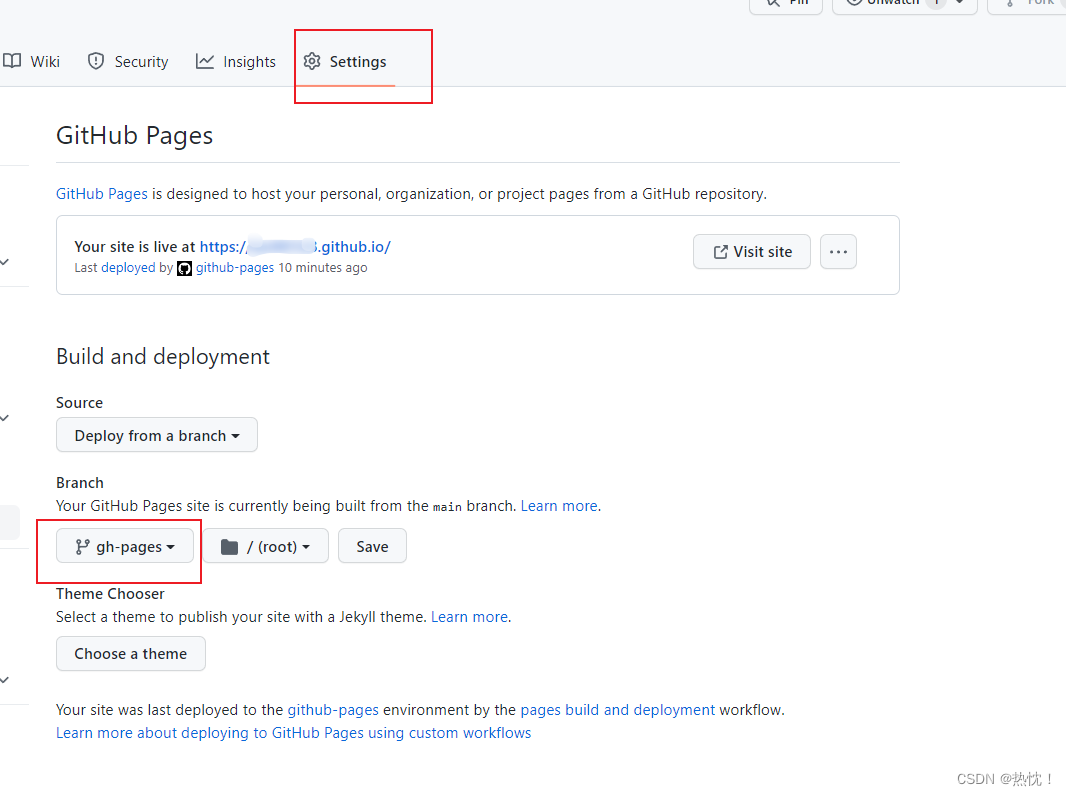This screenshot has height=796, width=1066.
Task: Open the Settings tab
Action: [345, 62]
